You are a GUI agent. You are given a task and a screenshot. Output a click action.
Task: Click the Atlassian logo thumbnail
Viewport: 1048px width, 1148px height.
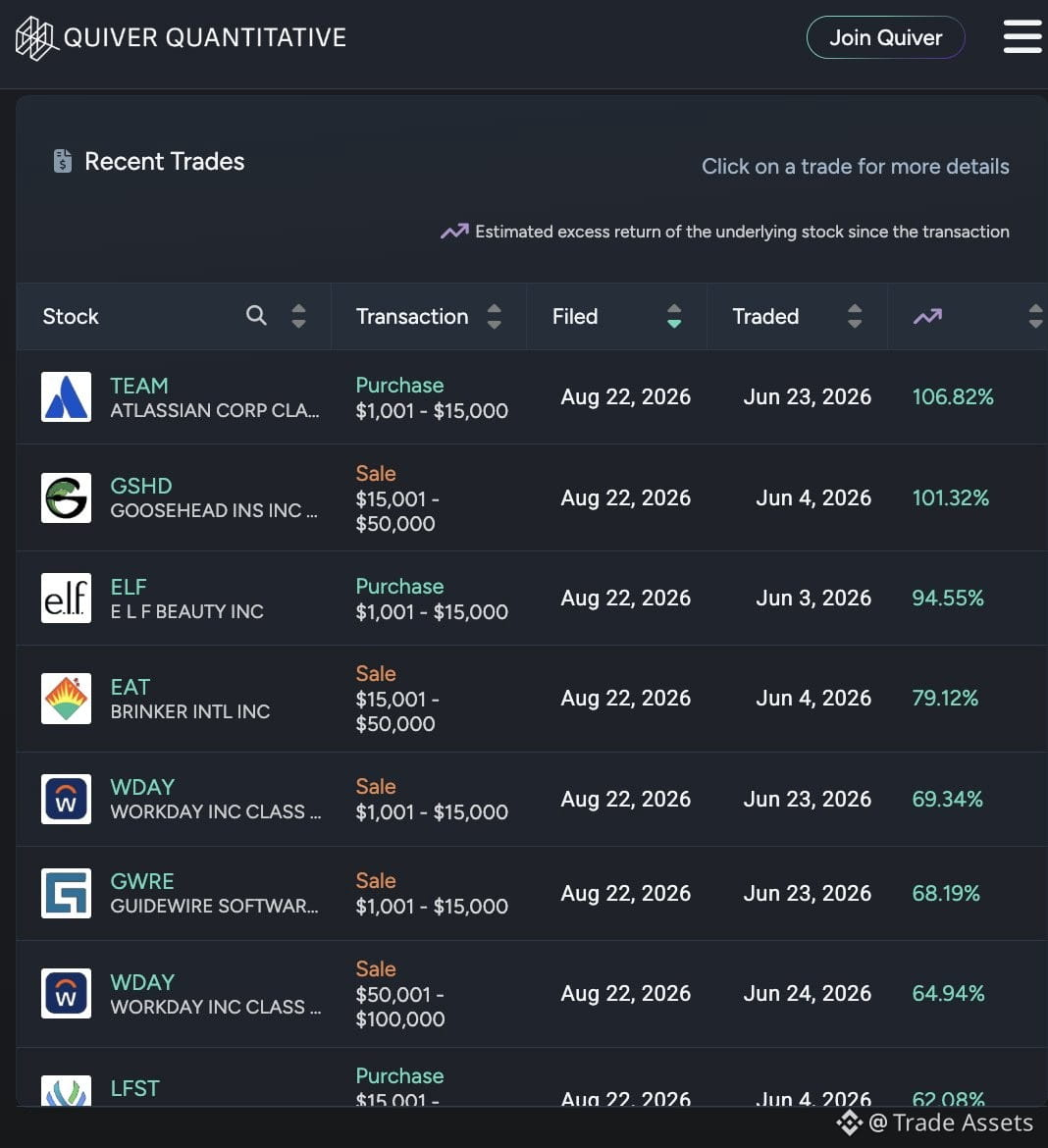pyautogui.click(x=66, y=396)
